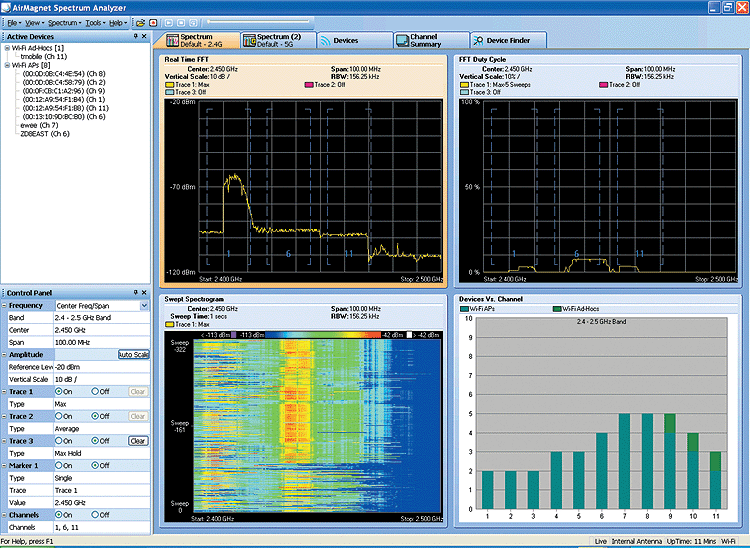Viewport: 750px width, 548px height.
Task: Switch to the Spectrum (2) Default - 5G tab
Action: (279, 40)
